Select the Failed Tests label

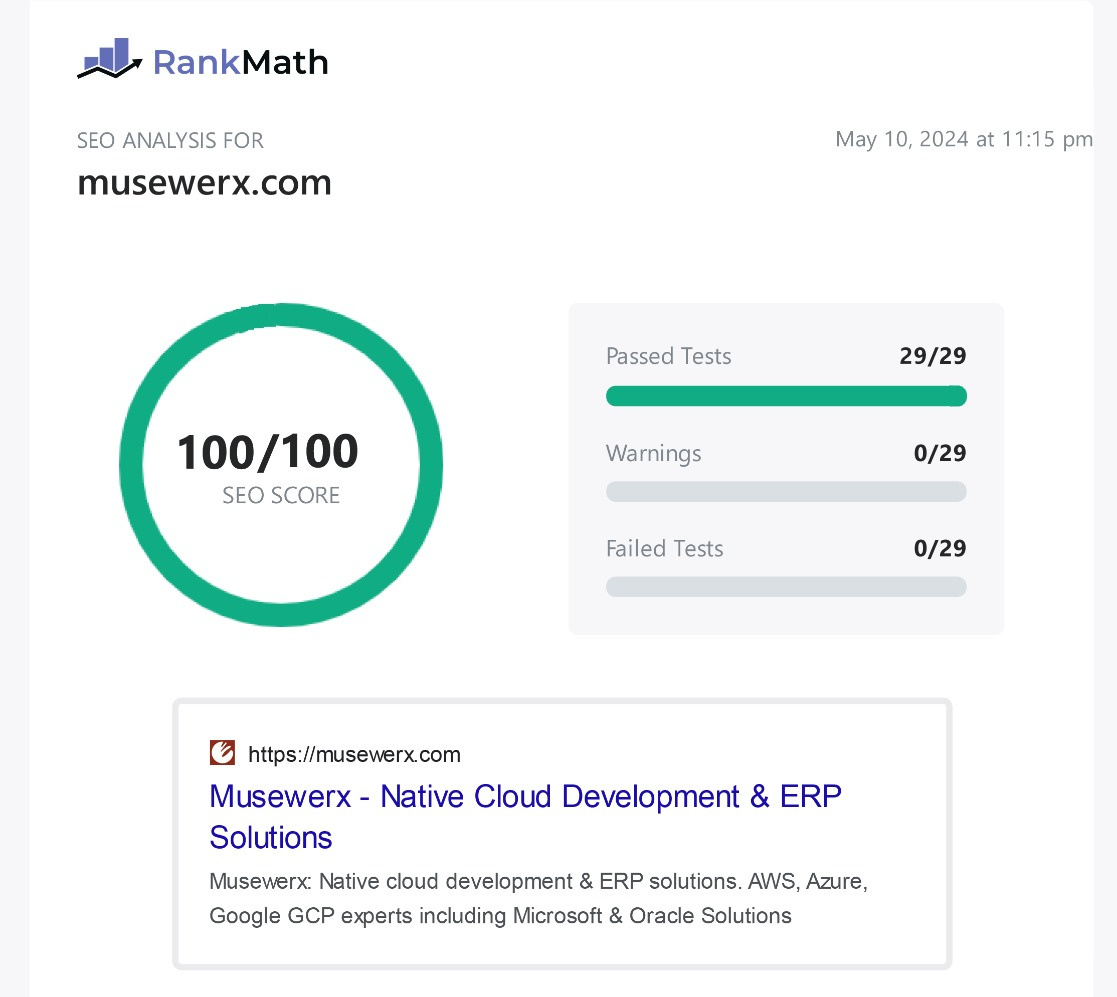pos(664,548)
